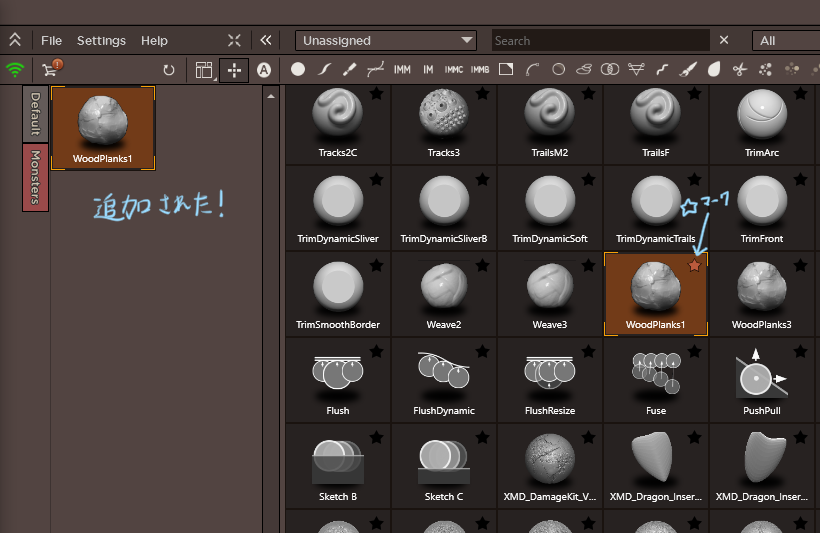Screen dimensions: 820x533
Task: Select the TrimDynamicSliverB brush
Action: [443, 210]
